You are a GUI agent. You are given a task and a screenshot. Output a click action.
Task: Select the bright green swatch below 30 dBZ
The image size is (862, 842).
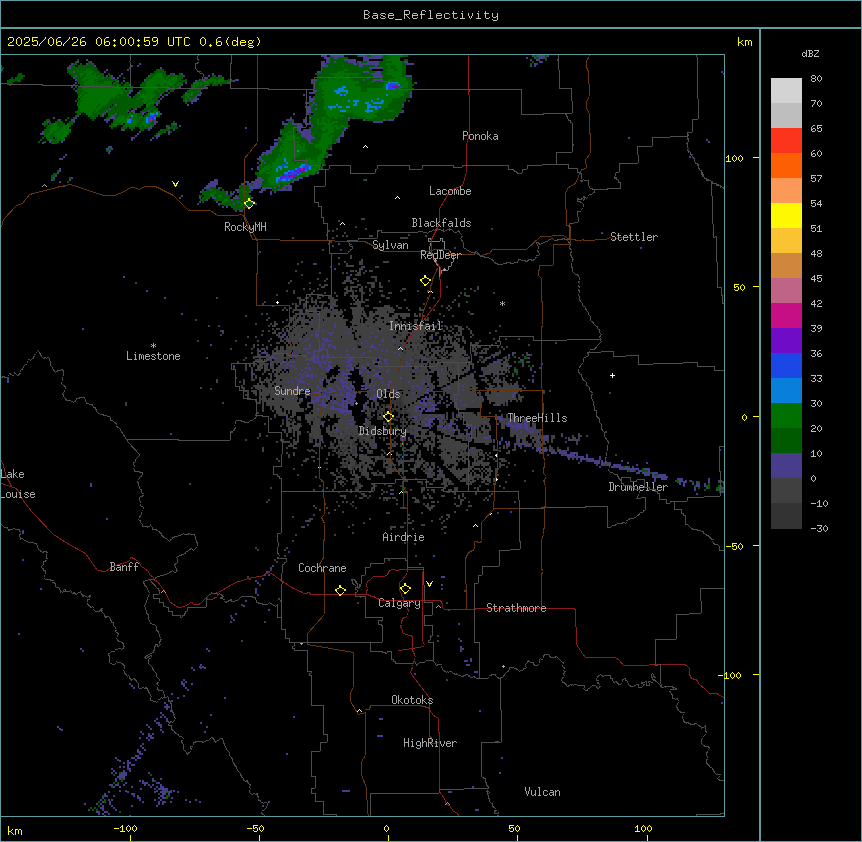(x=786, y=416)
